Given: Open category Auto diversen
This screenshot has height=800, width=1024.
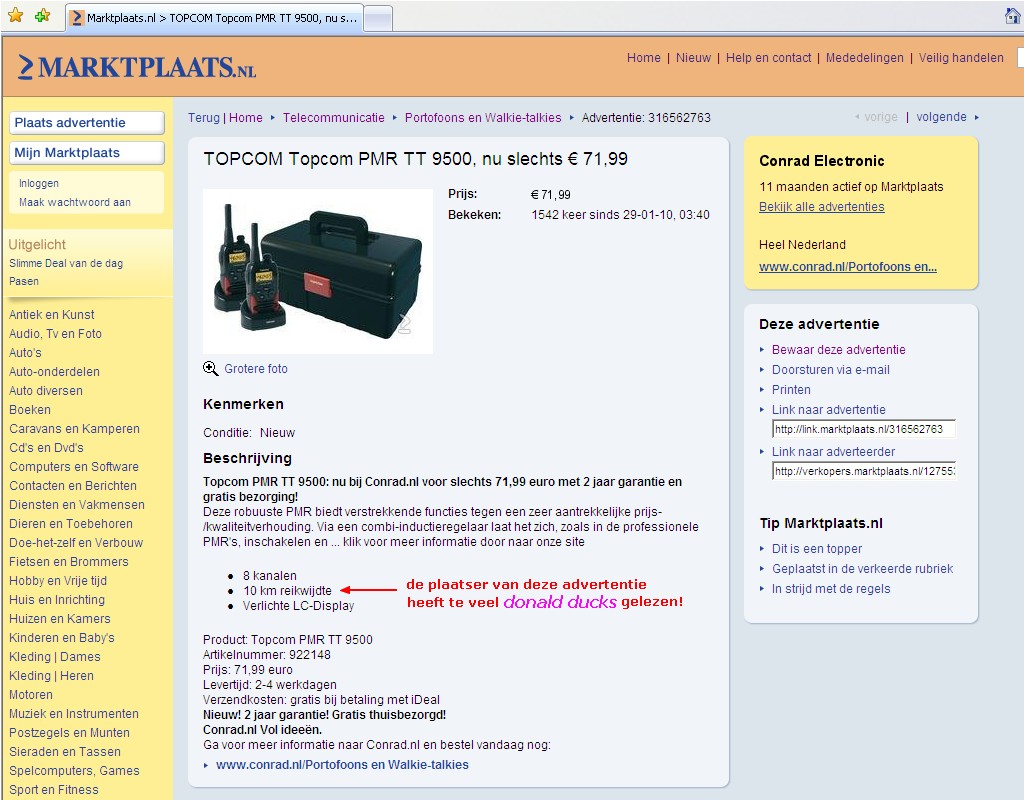Looking at the screenshot, I should [46, 391].
